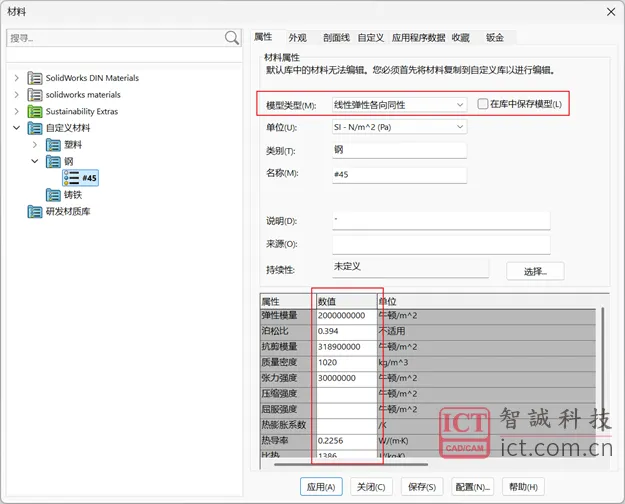Click the 张力强度 value 30000000
This screenshot has width=625, height=504.
tap(347, 378)
